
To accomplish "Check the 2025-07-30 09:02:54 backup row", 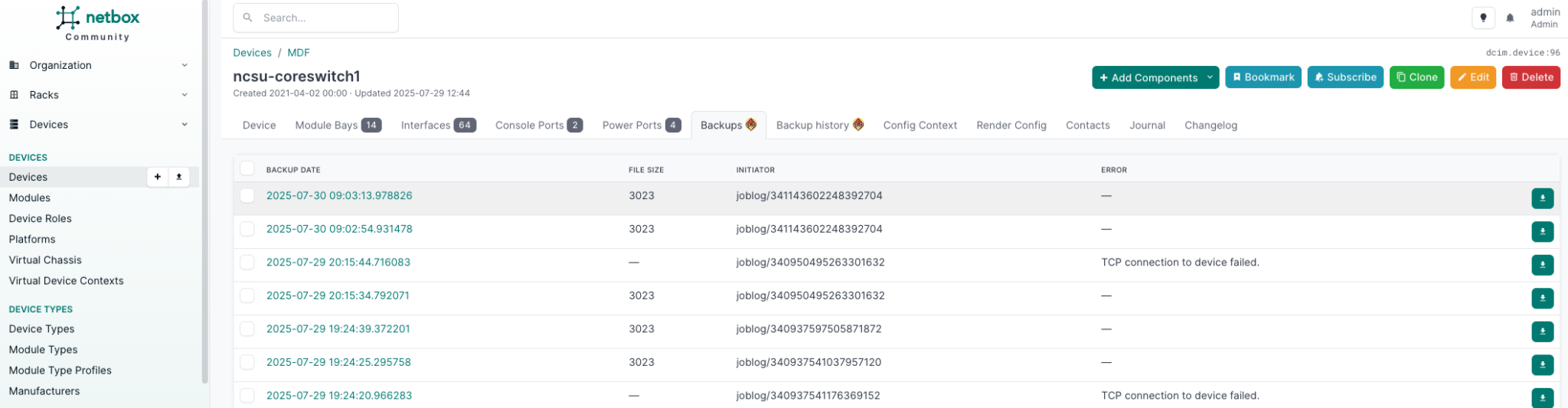I will 247,229.
